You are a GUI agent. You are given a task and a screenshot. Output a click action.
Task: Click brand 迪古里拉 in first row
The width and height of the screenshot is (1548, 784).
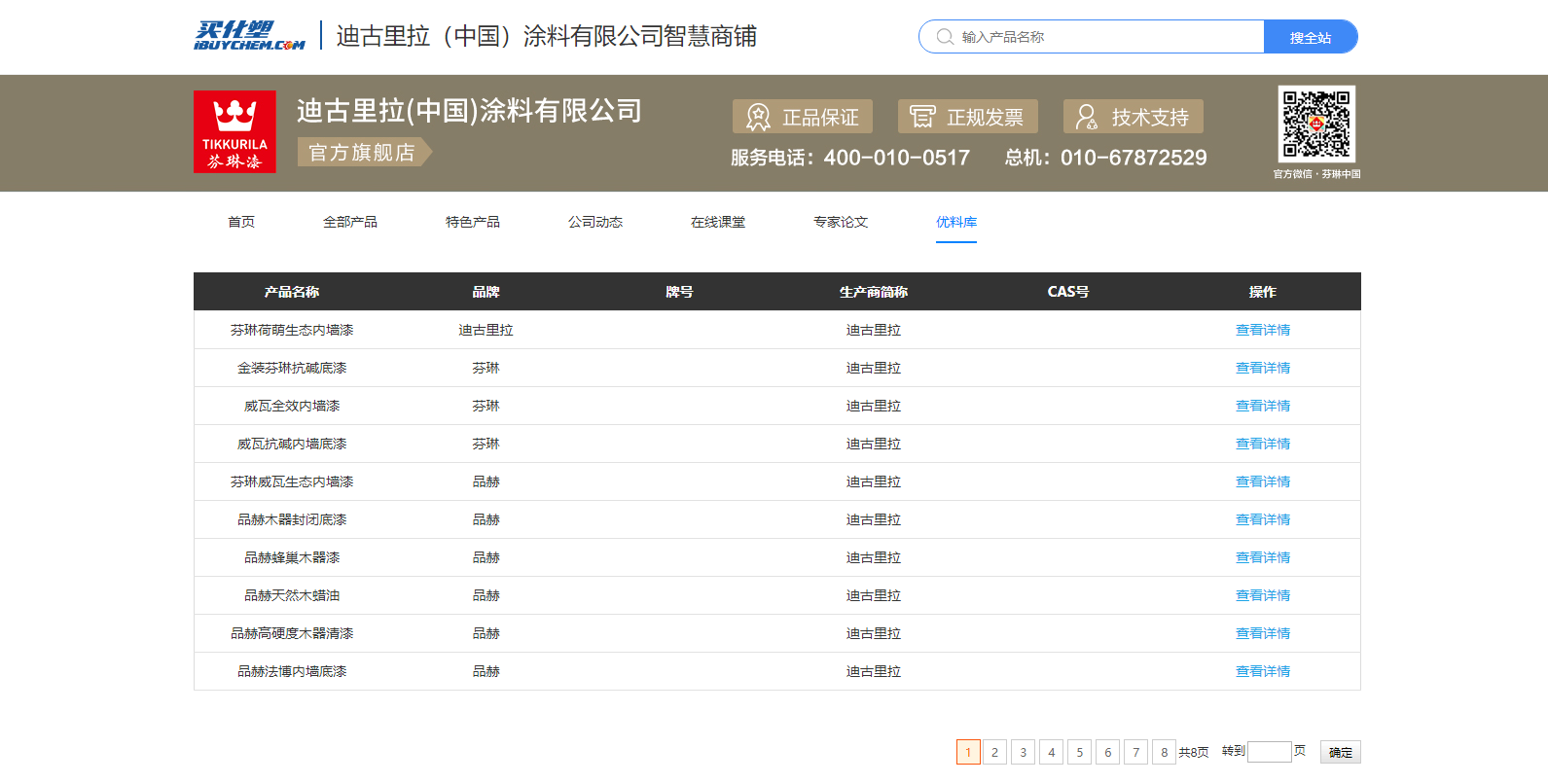(x=486, y=330)
